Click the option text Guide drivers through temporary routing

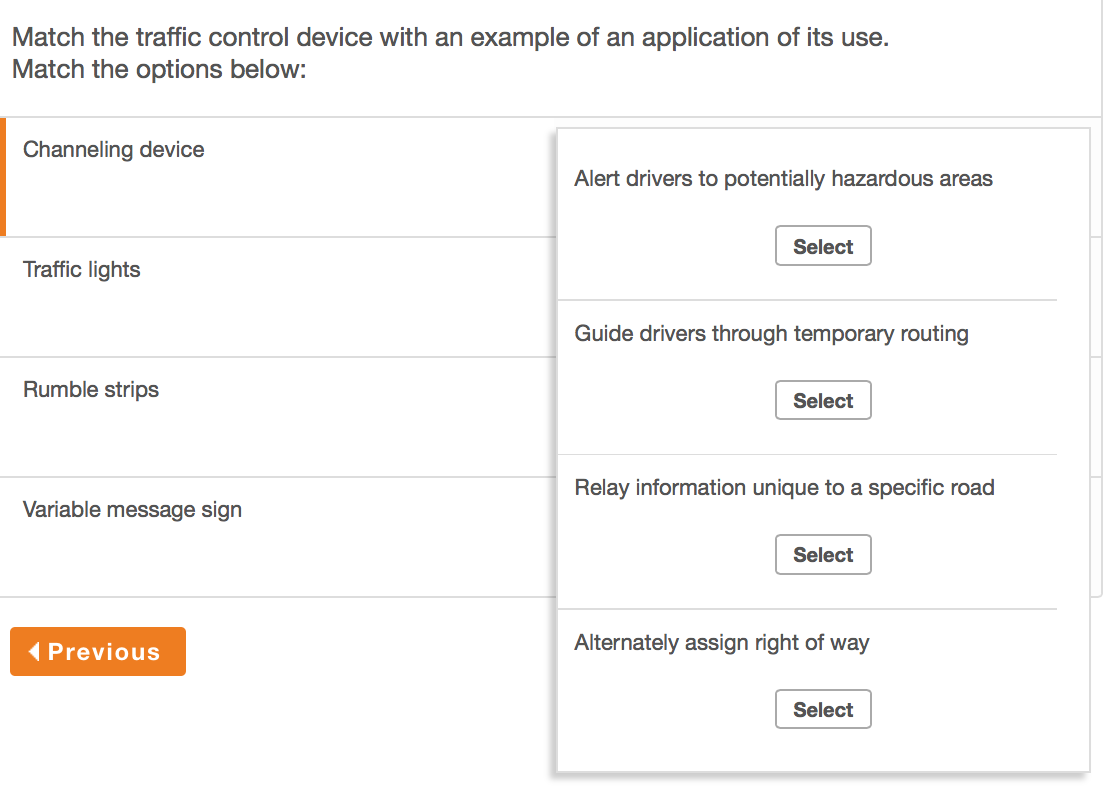pyautogui.click(x=770, y=333)
